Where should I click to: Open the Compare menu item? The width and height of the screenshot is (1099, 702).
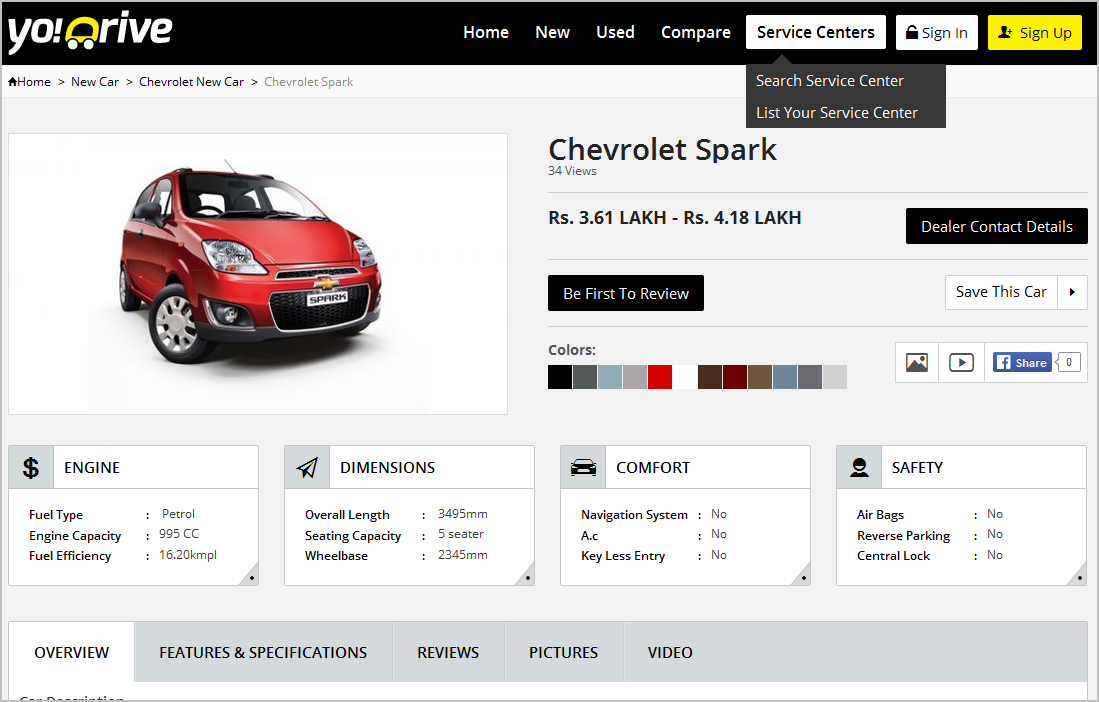[696, 32]
